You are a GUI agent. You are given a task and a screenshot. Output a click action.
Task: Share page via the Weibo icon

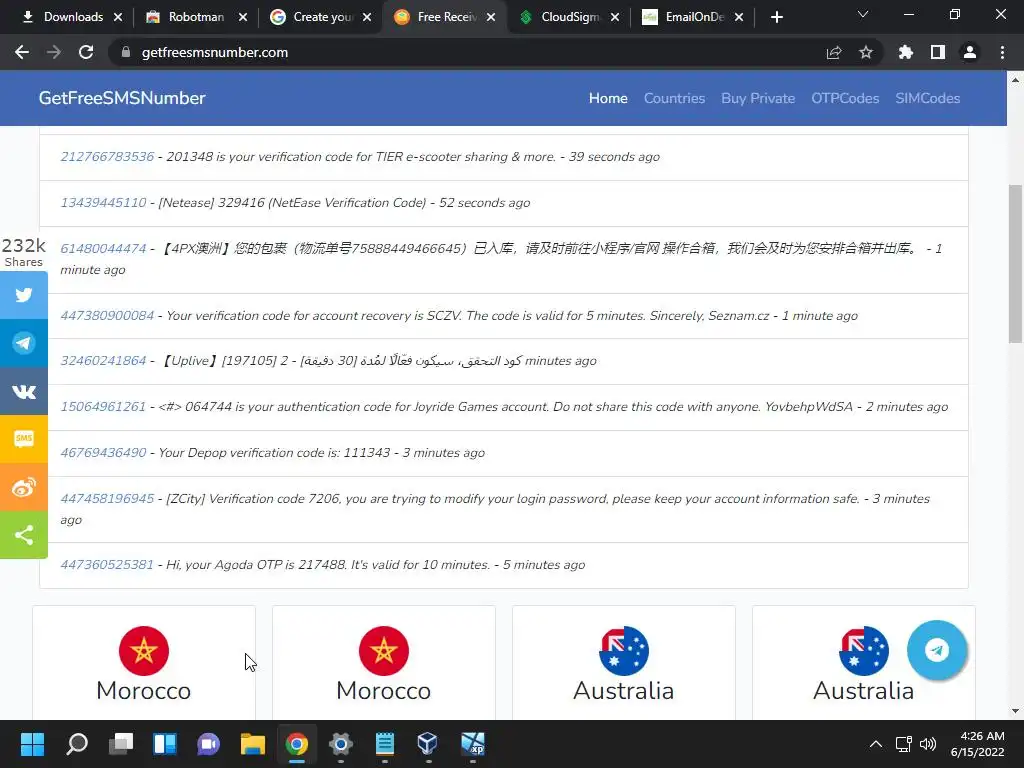[x=24, y=487]
